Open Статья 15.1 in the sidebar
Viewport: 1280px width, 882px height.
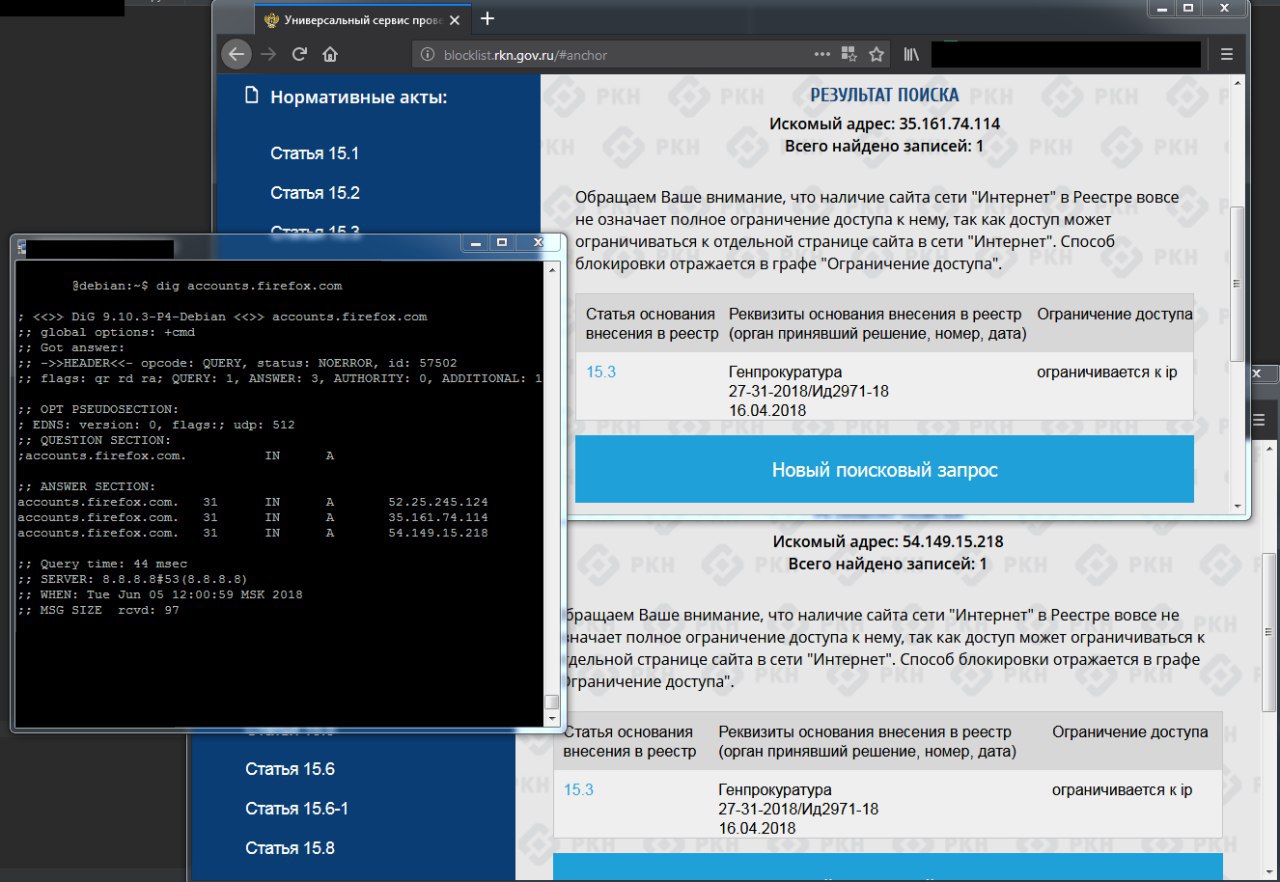coord(314,154)
